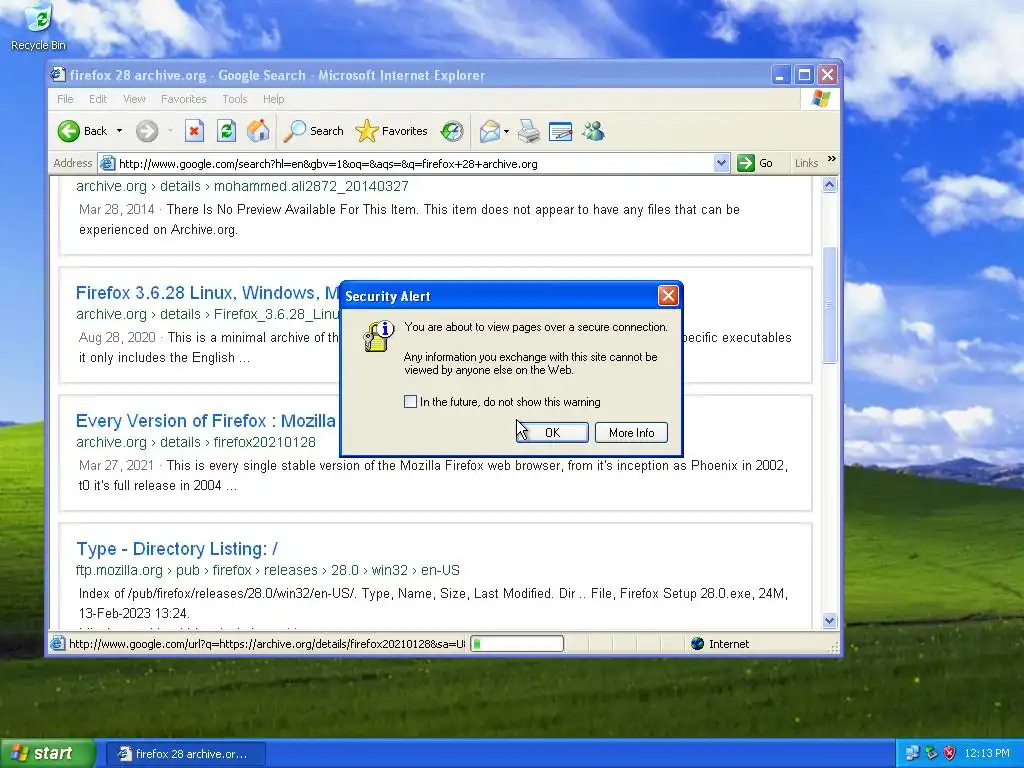The image size is (1024, 768).
Task: Open the View menu
Action: point(135,99)
